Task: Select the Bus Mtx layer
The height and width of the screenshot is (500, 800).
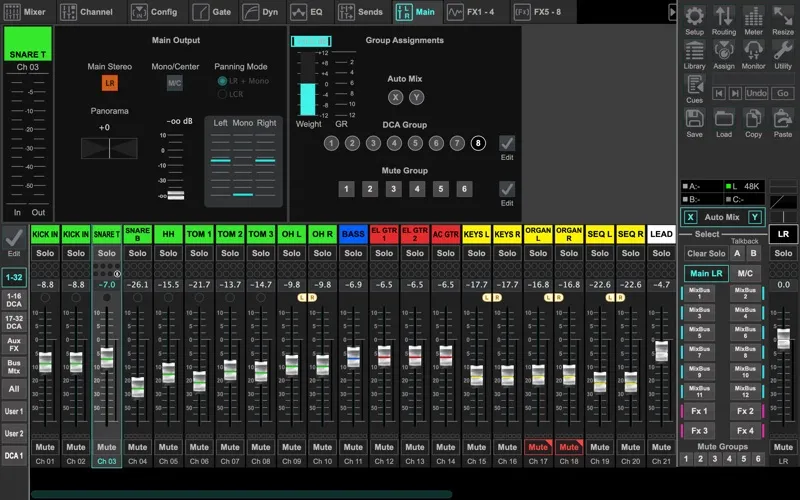Action: point(14,367)
